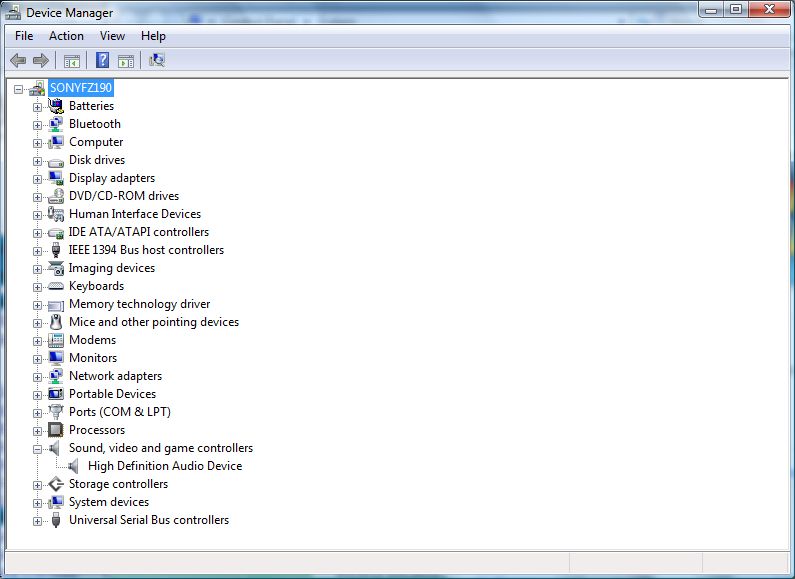Screen dimensions: 795x579
Task: Click the Ports (COM & LPT) icon
Action: [56, 412]
